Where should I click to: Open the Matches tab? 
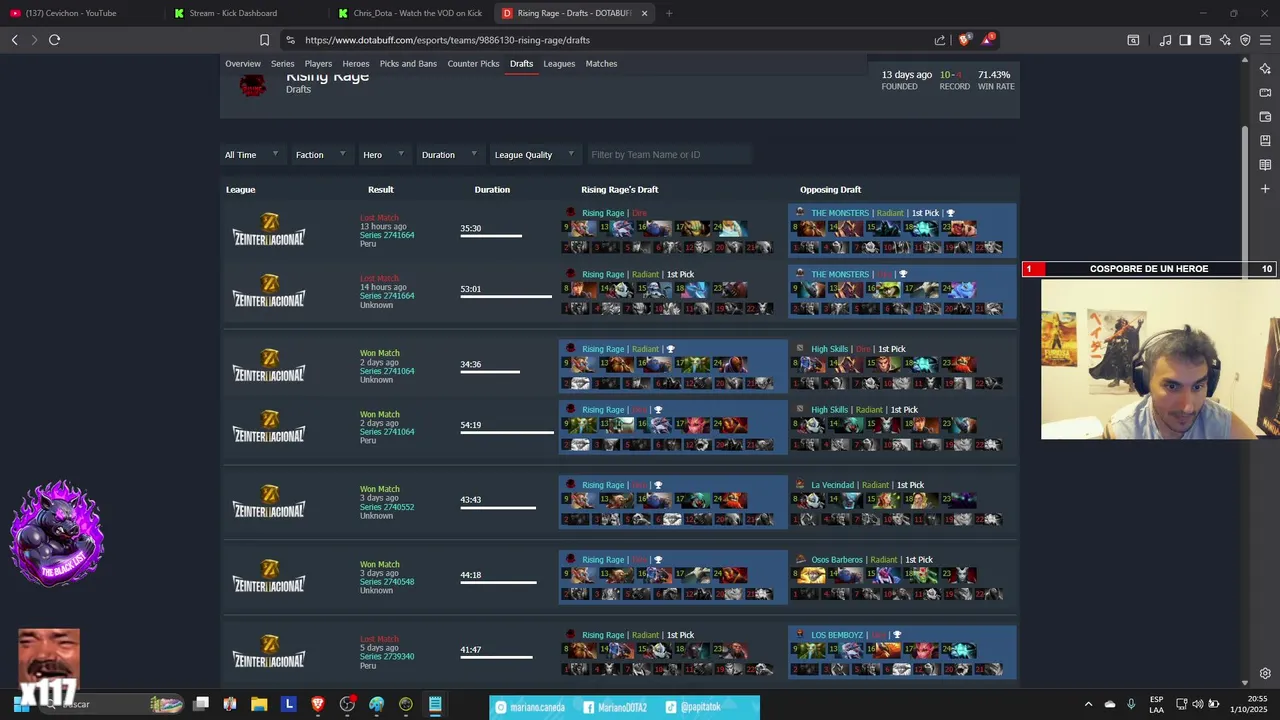click(601, 64)
